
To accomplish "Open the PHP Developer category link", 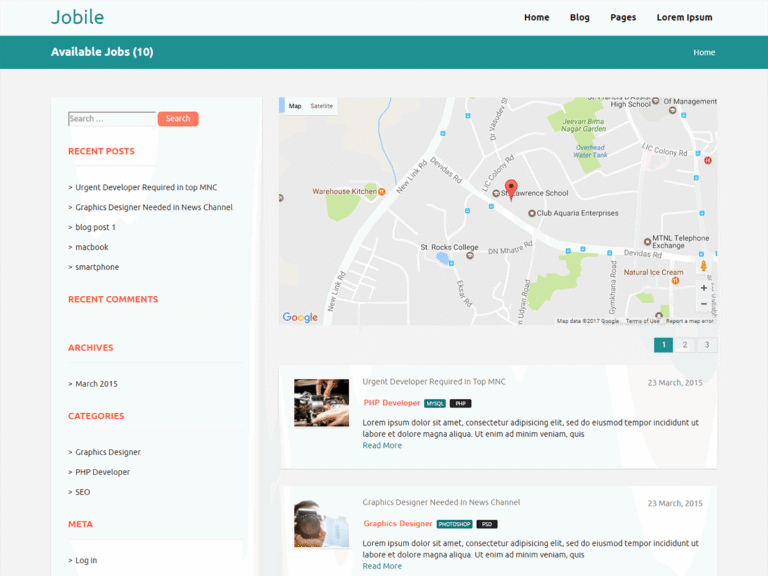I will coord(102,472).
